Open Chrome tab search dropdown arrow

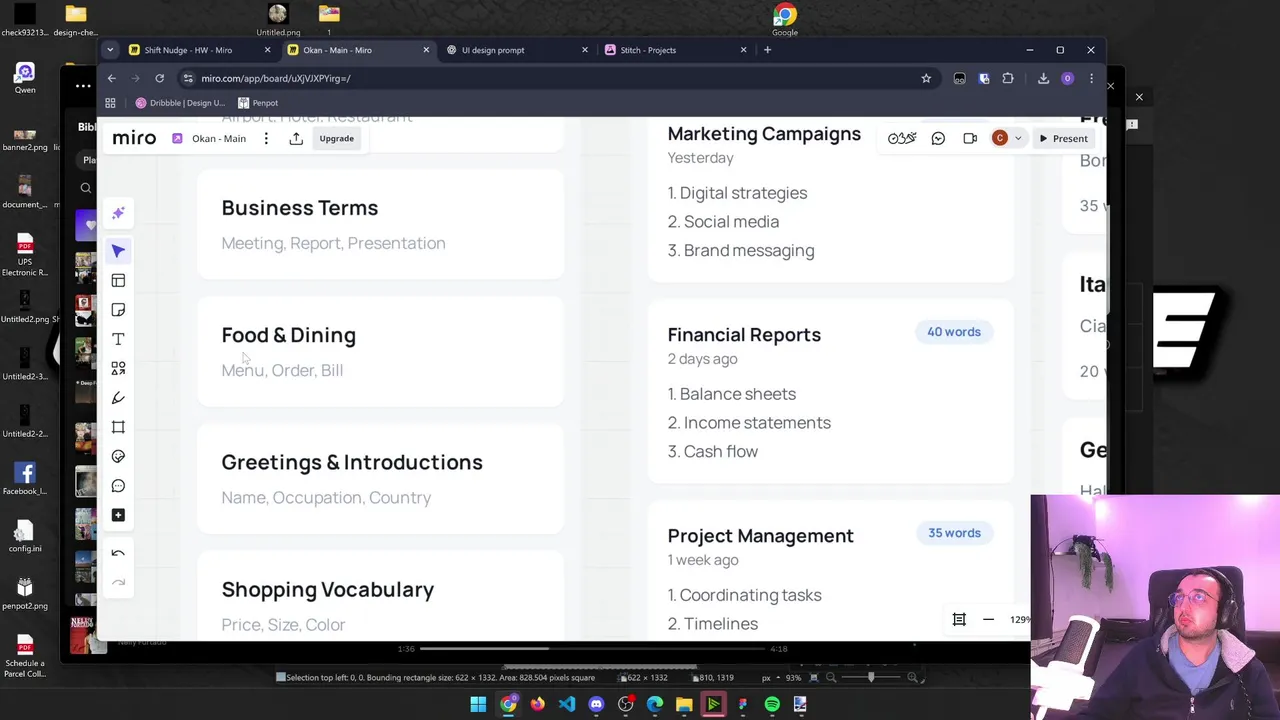pos(110,50)
